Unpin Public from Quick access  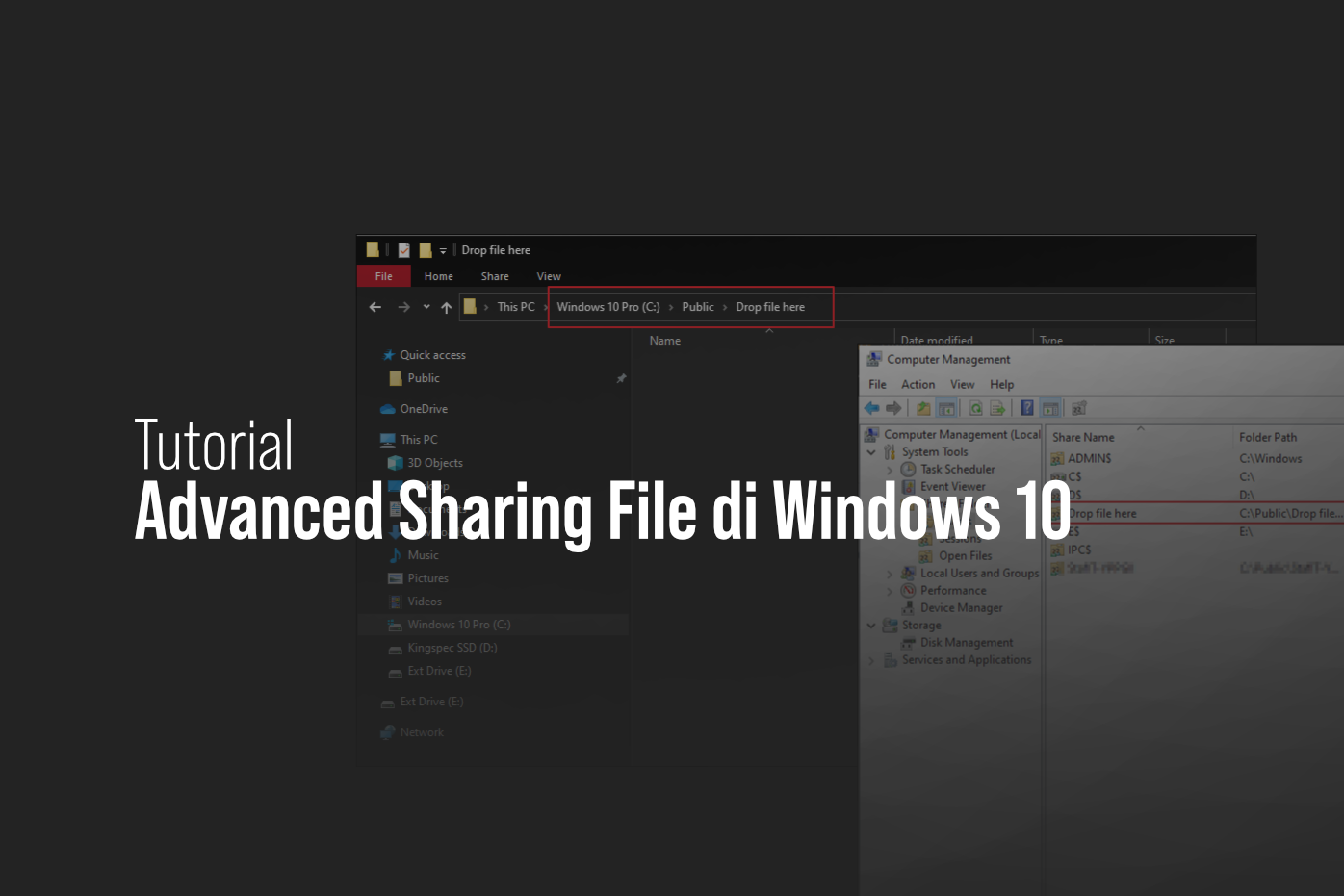pos(621,377)
